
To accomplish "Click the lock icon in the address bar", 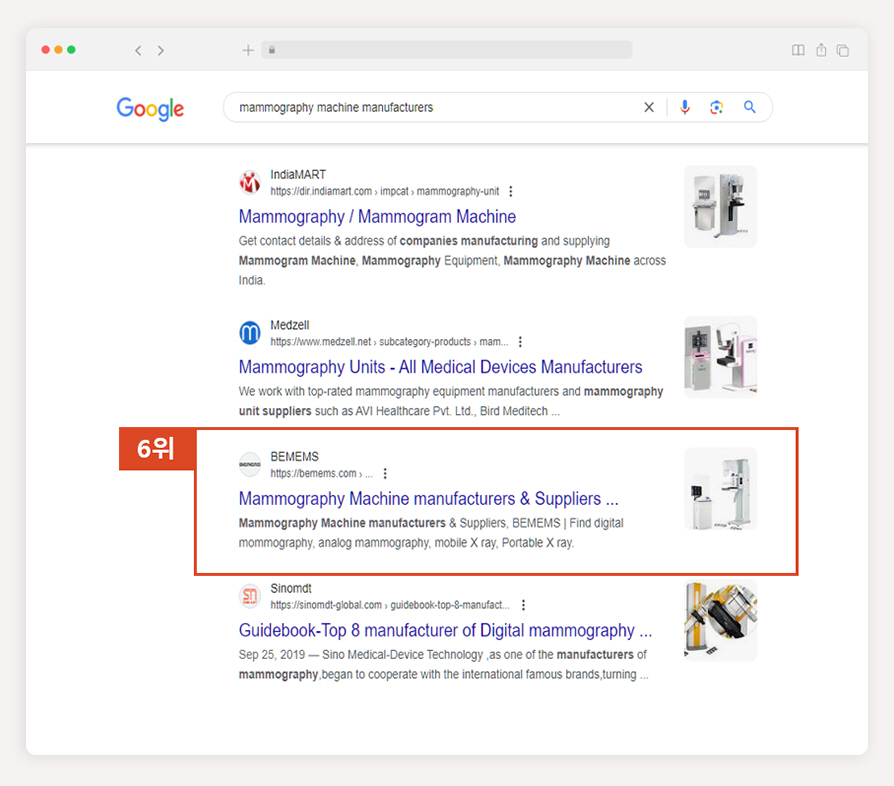I will [272, 50].
